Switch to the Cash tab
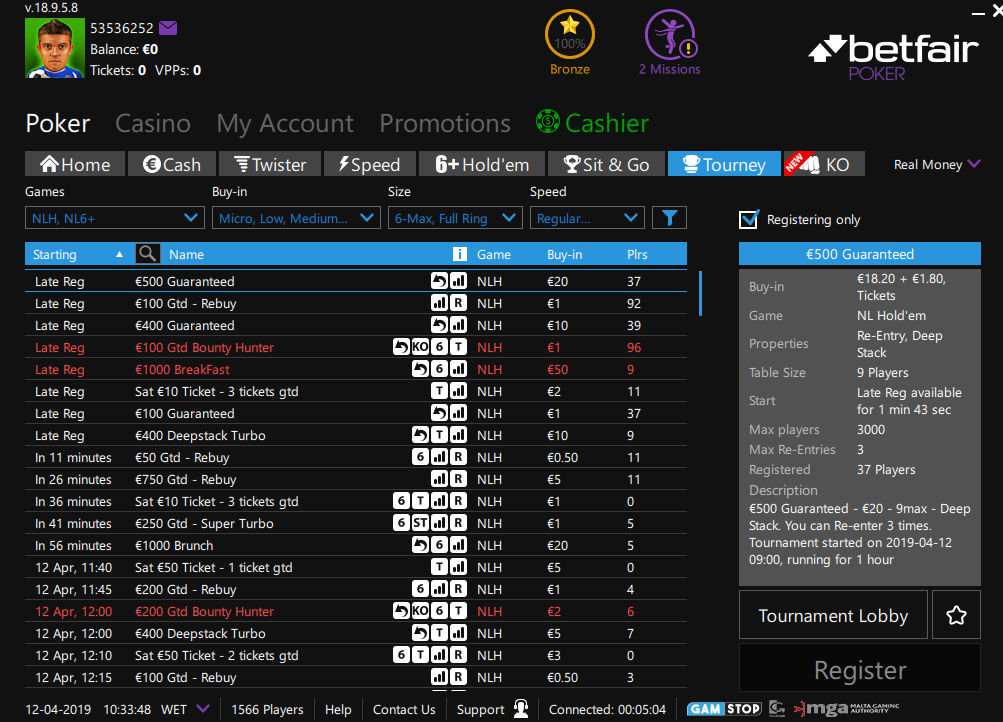1003x722 pixels. (x=171, y=164)
